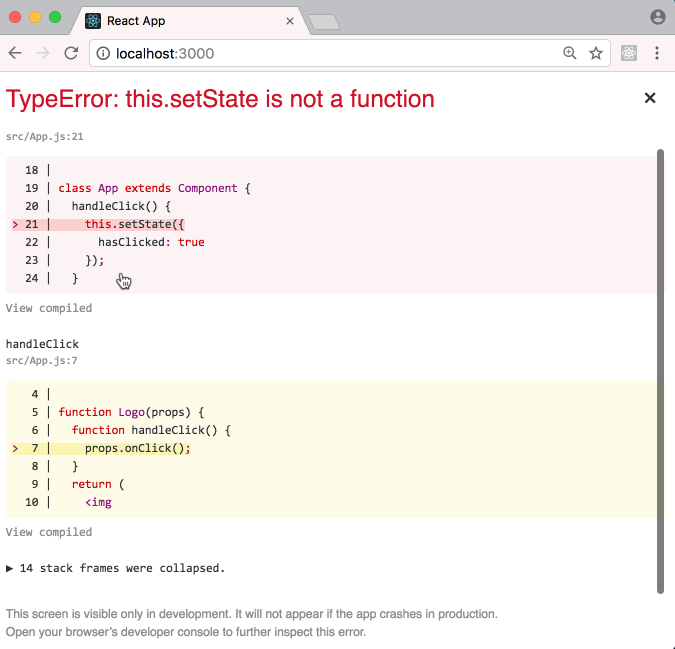Image resolution: width=675 pixels, height=649 pixels.
Task: Click View compiled under the App.js:21 snippet
Action: pos(49,308)
